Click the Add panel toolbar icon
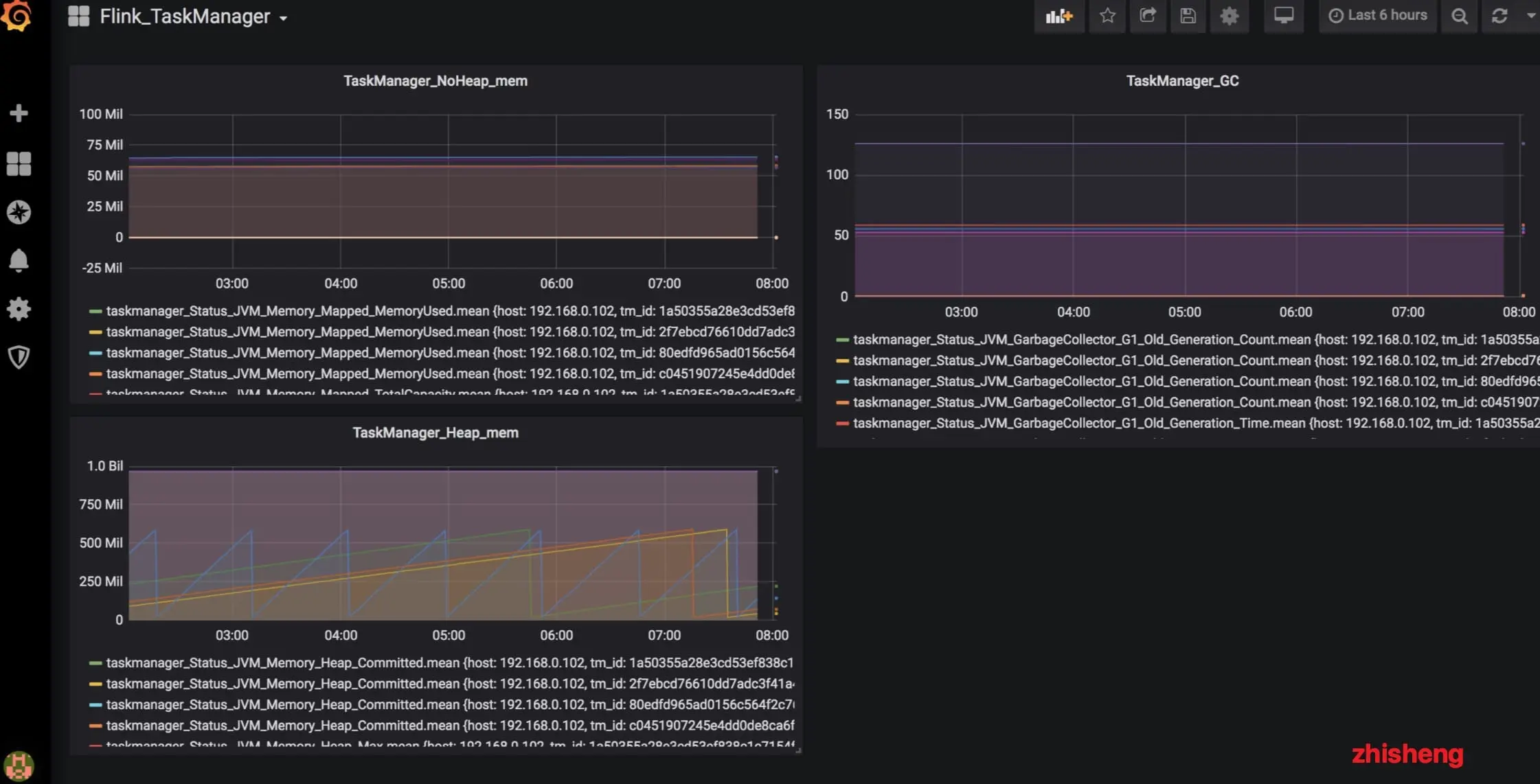1540x784 pixels. pos(1058,16)
